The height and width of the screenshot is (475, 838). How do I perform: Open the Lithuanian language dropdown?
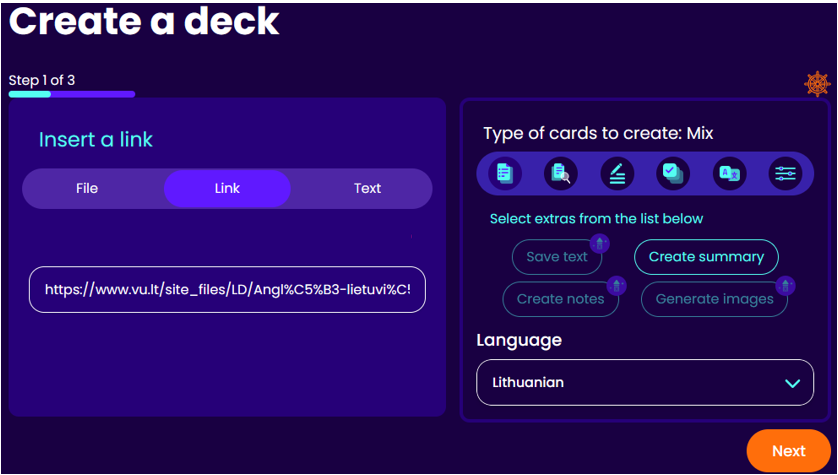coord(645,383)
